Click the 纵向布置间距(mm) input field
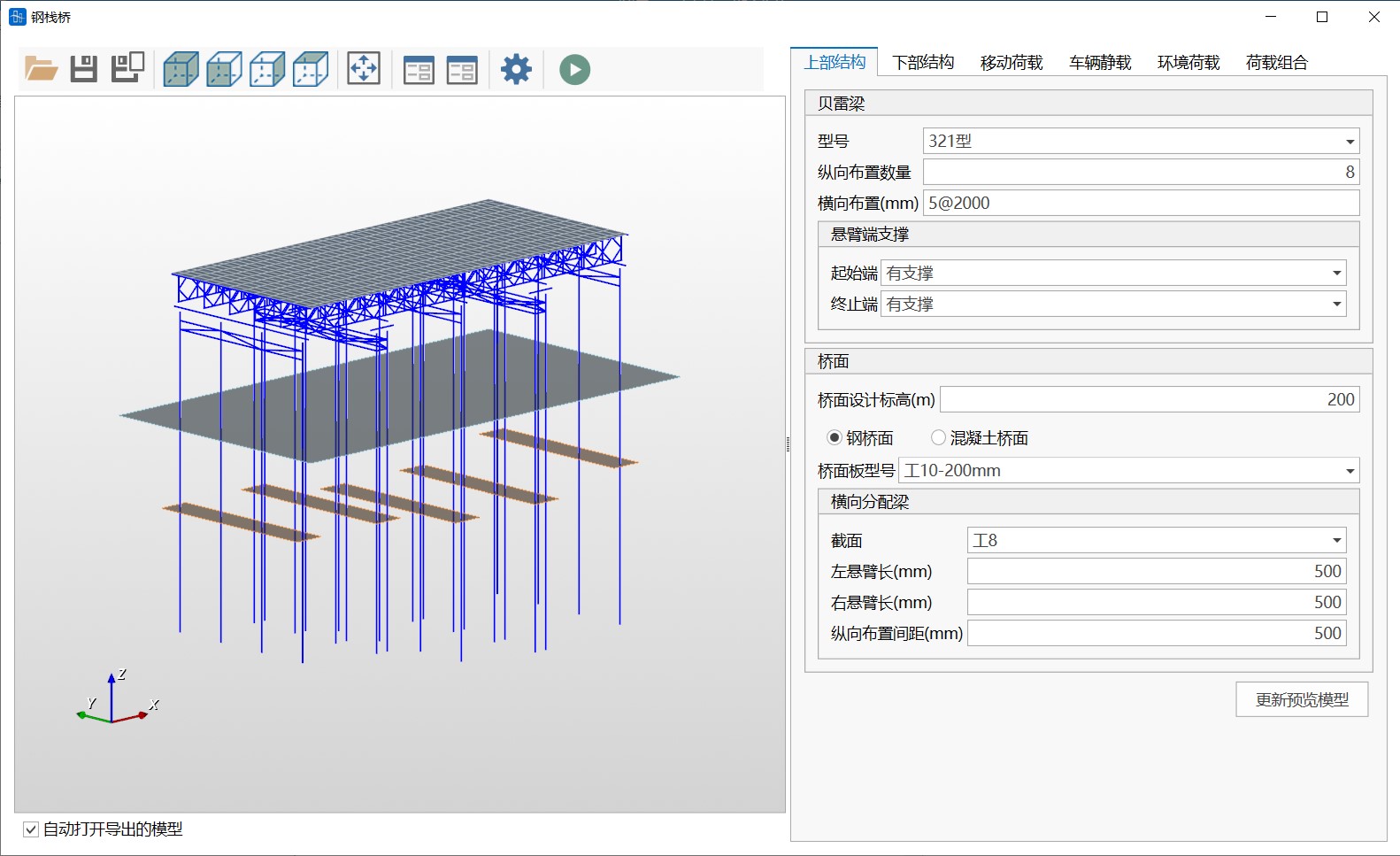Image resolution: width=1400 pixels, height=856 pixels. click(x=1157, y=633)
